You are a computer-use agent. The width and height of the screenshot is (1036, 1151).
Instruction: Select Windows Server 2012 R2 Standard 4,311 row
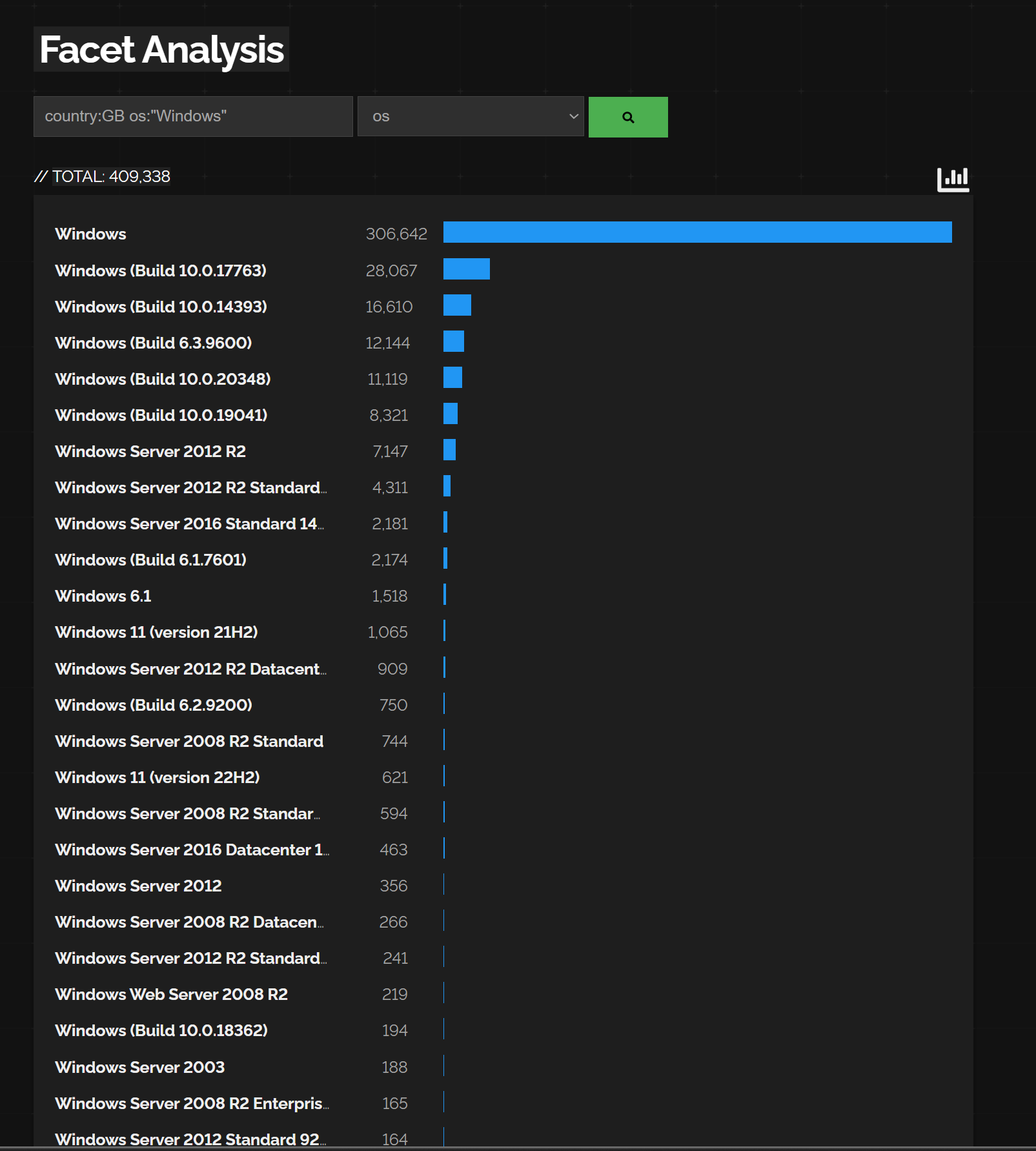click(191, 487)
